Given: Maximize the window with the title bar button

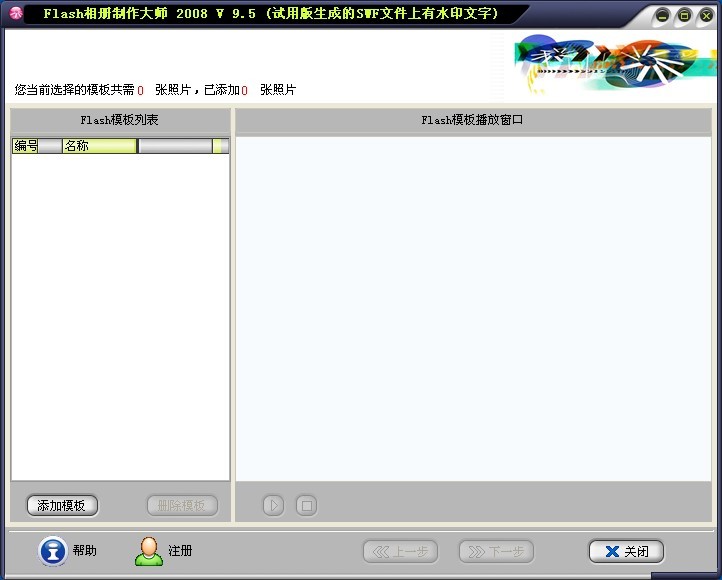Looking at the screenshot, I should pyautogui.click(x=684, y=15).
